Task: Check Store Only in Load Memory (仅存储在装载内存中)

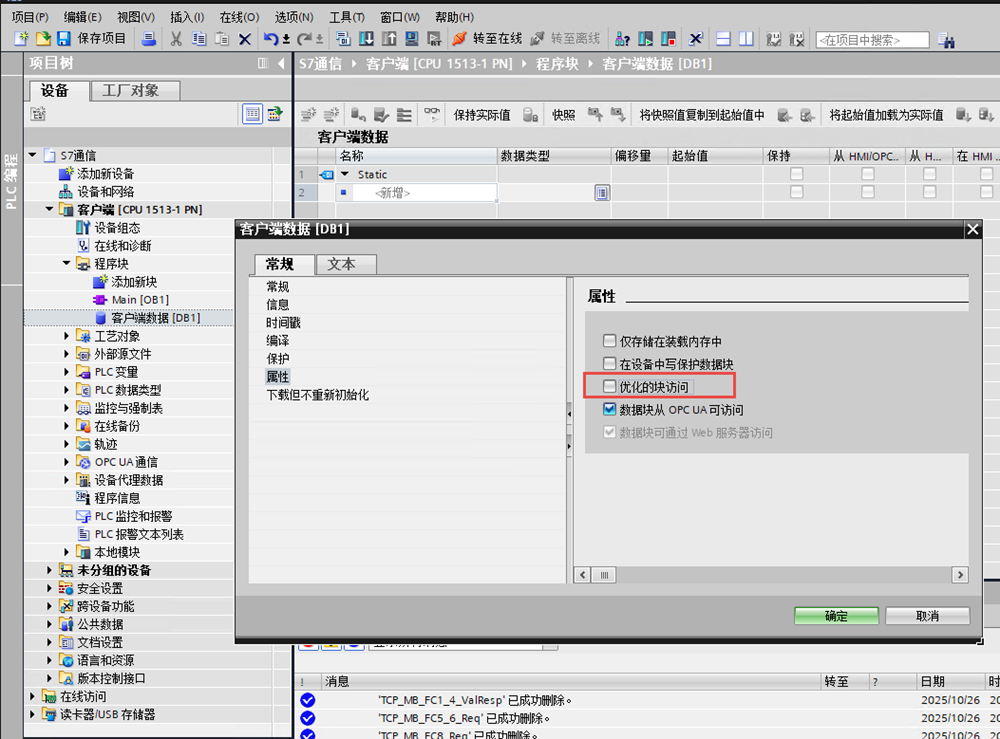Action: (610, 341)
